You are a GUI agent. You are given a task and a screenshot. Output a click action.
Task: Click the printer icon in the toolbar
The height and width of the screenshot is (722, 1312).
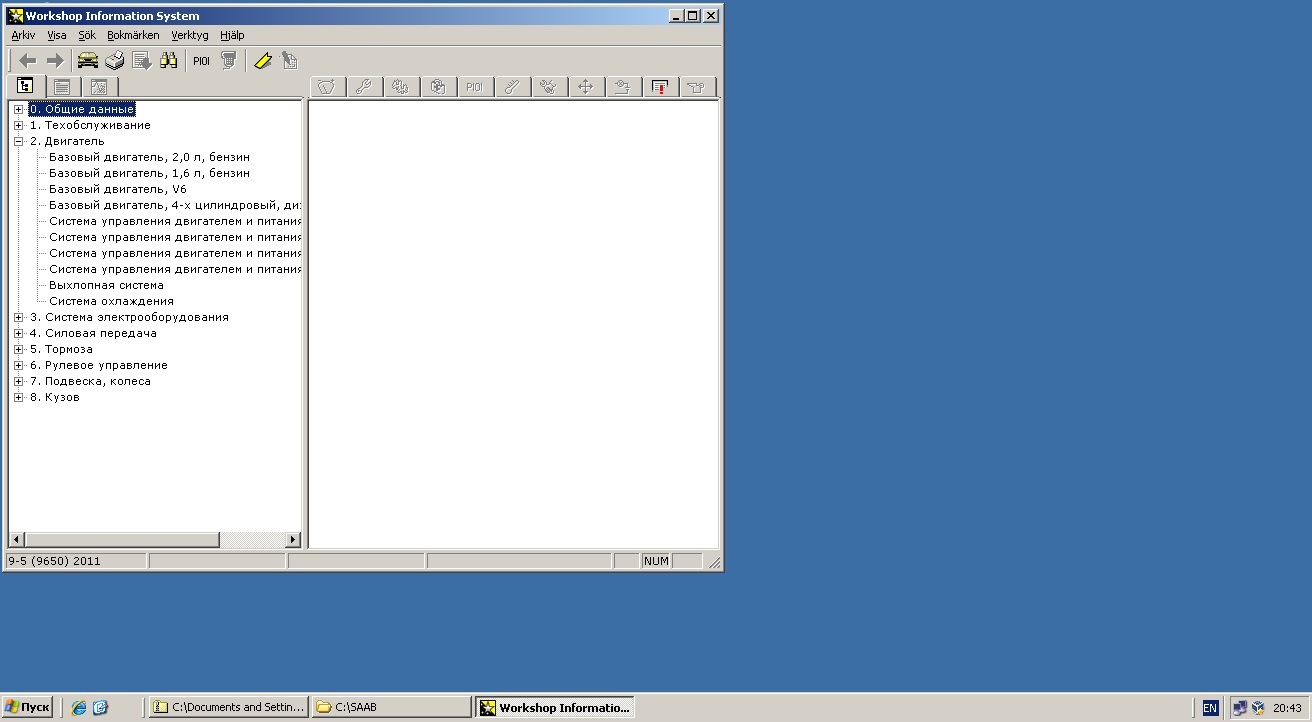115,61
